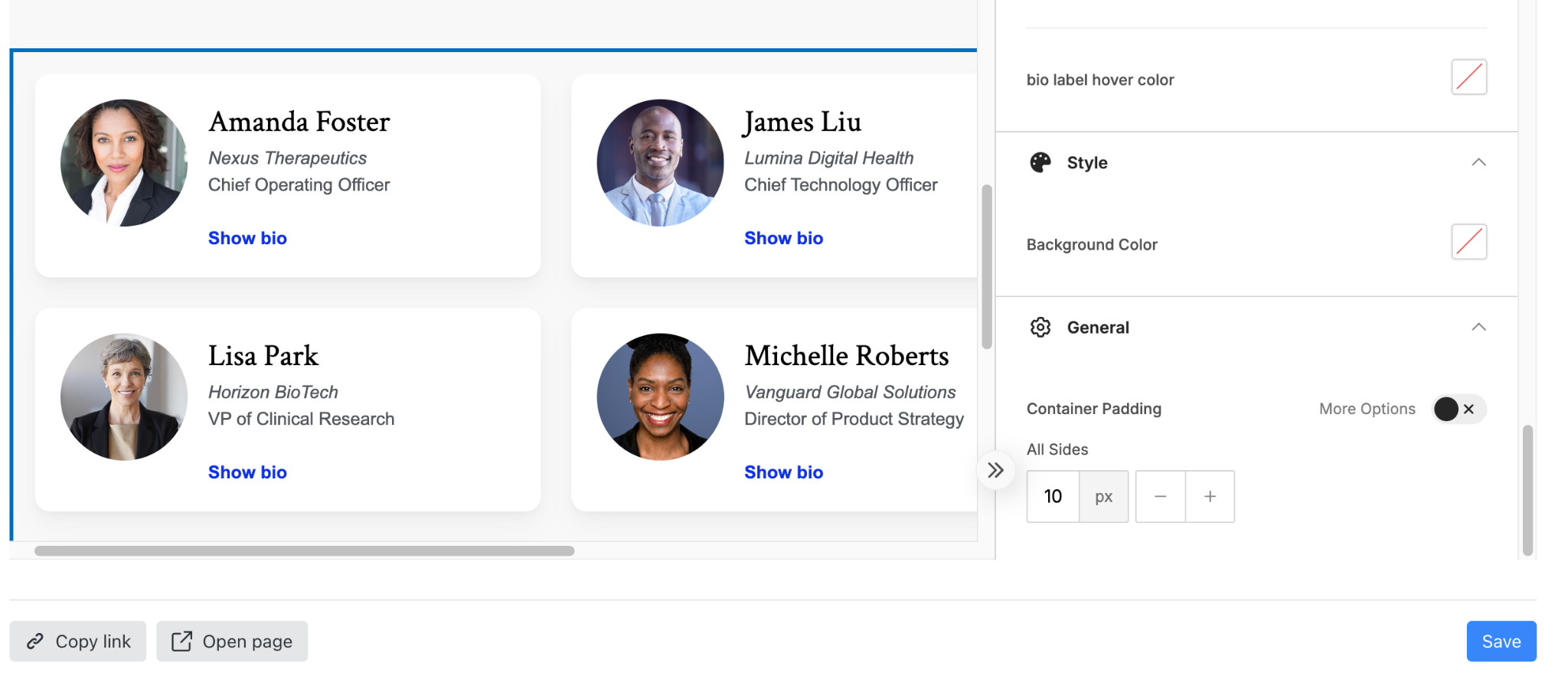Click the Style section heading

point(1087,162)
